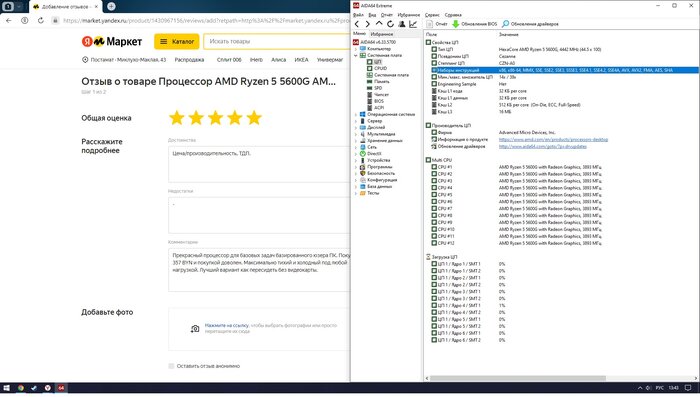Viewport: 700px width, 397px height.
Task: Click the AIDA64 horizontal scrollbar thumb
Action: point(518,378)
